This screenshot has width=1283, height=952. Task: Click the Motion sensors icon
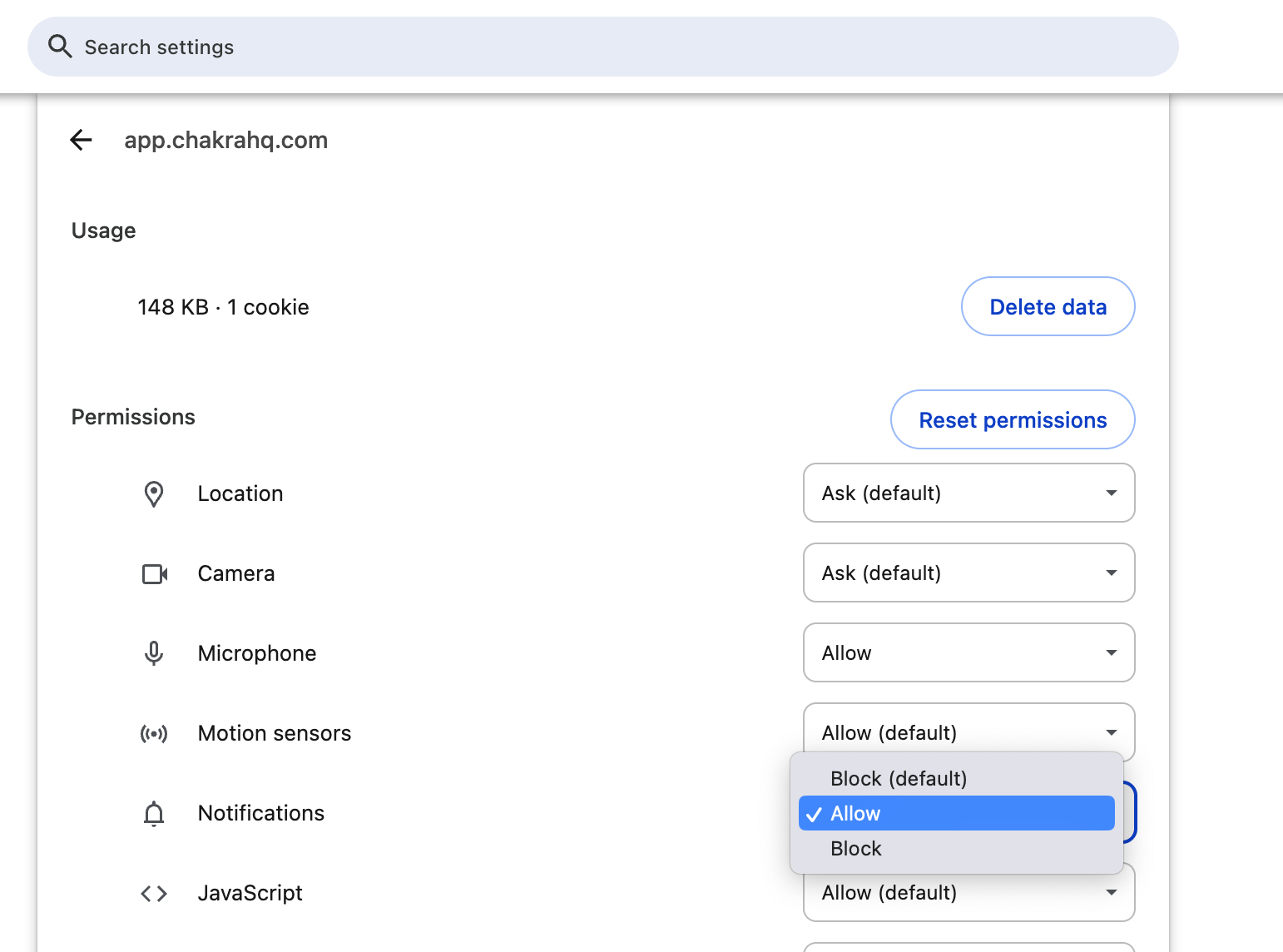point(154,733)
